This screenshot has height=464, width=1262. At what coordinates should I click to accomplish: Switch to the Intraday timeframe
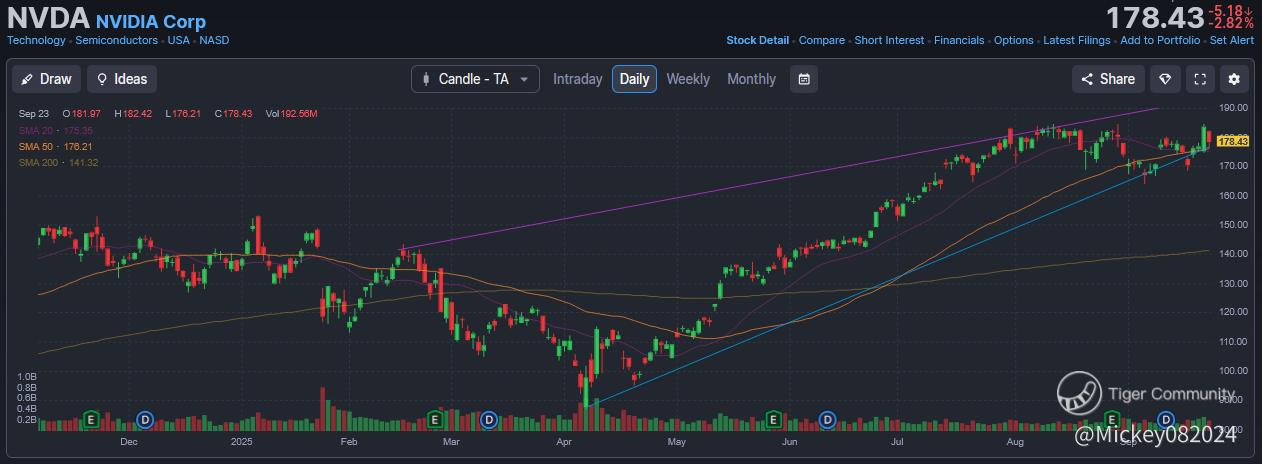point(577,79)
